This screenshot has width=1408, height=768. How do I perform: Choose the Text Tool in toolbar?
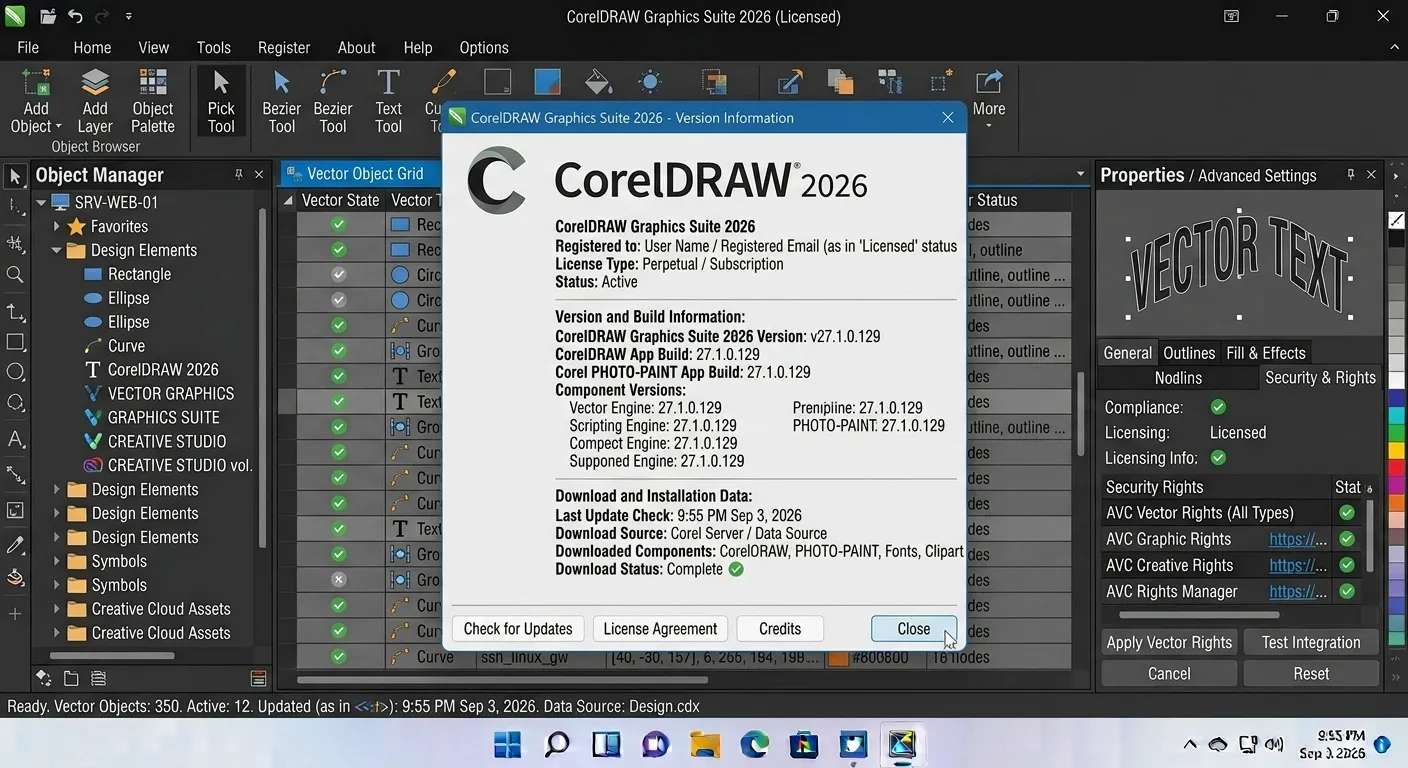pyautogui.click(x=388, y=101)
